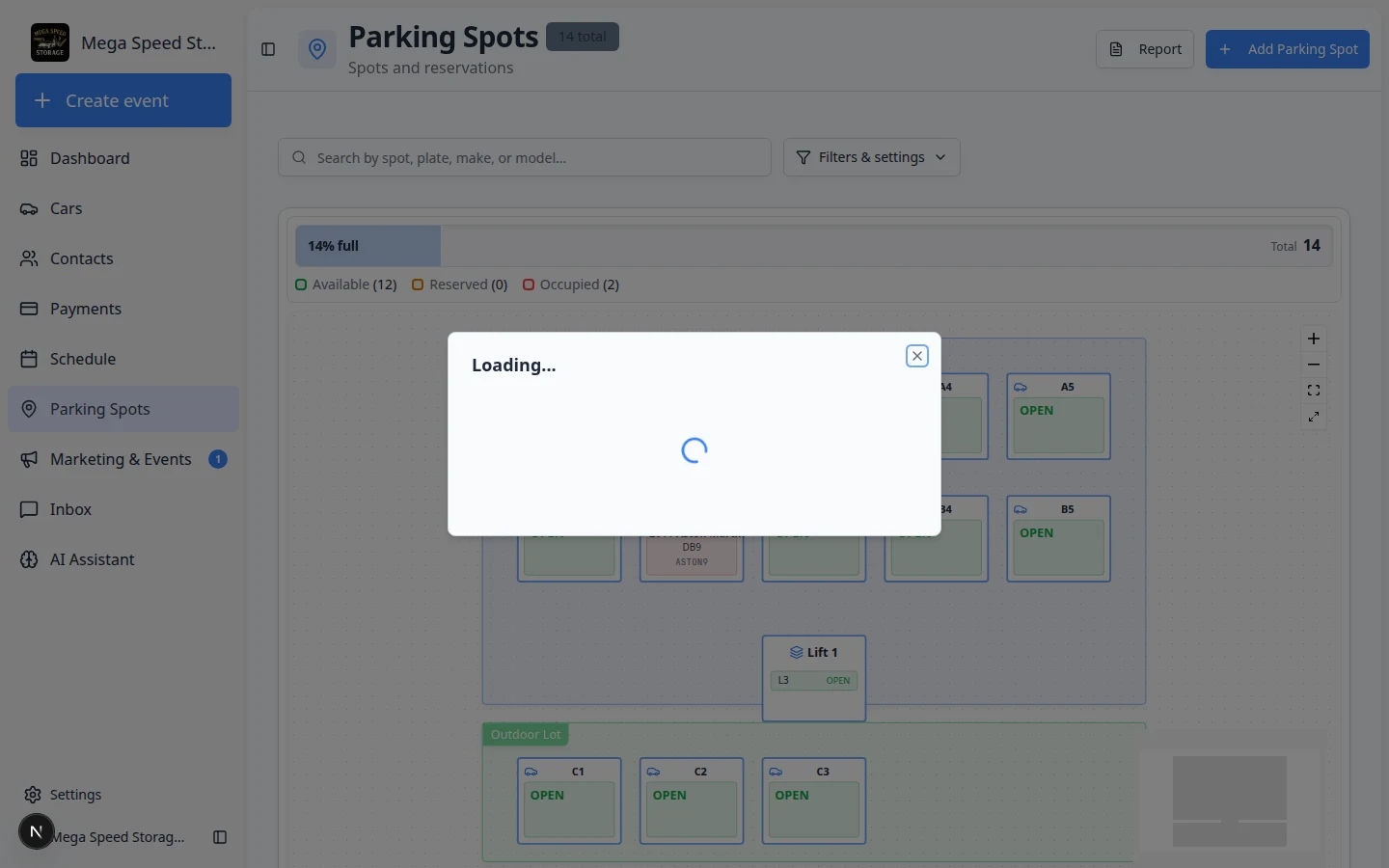
Task: Select parking spot B5
Action: pyautogui.click(x=1058, y=539)
